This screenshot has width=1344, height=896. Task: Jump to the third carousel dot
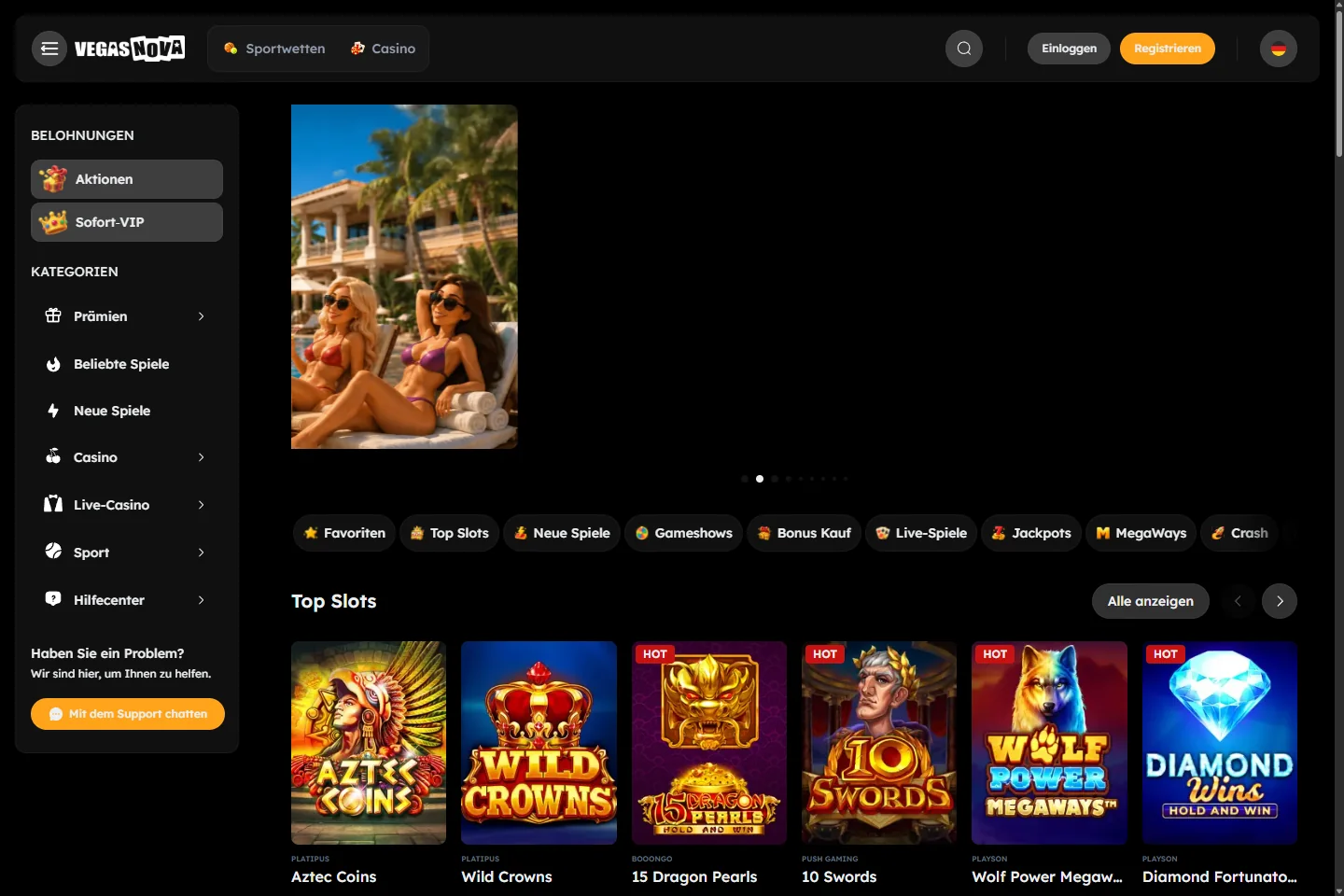pos(775,479)
